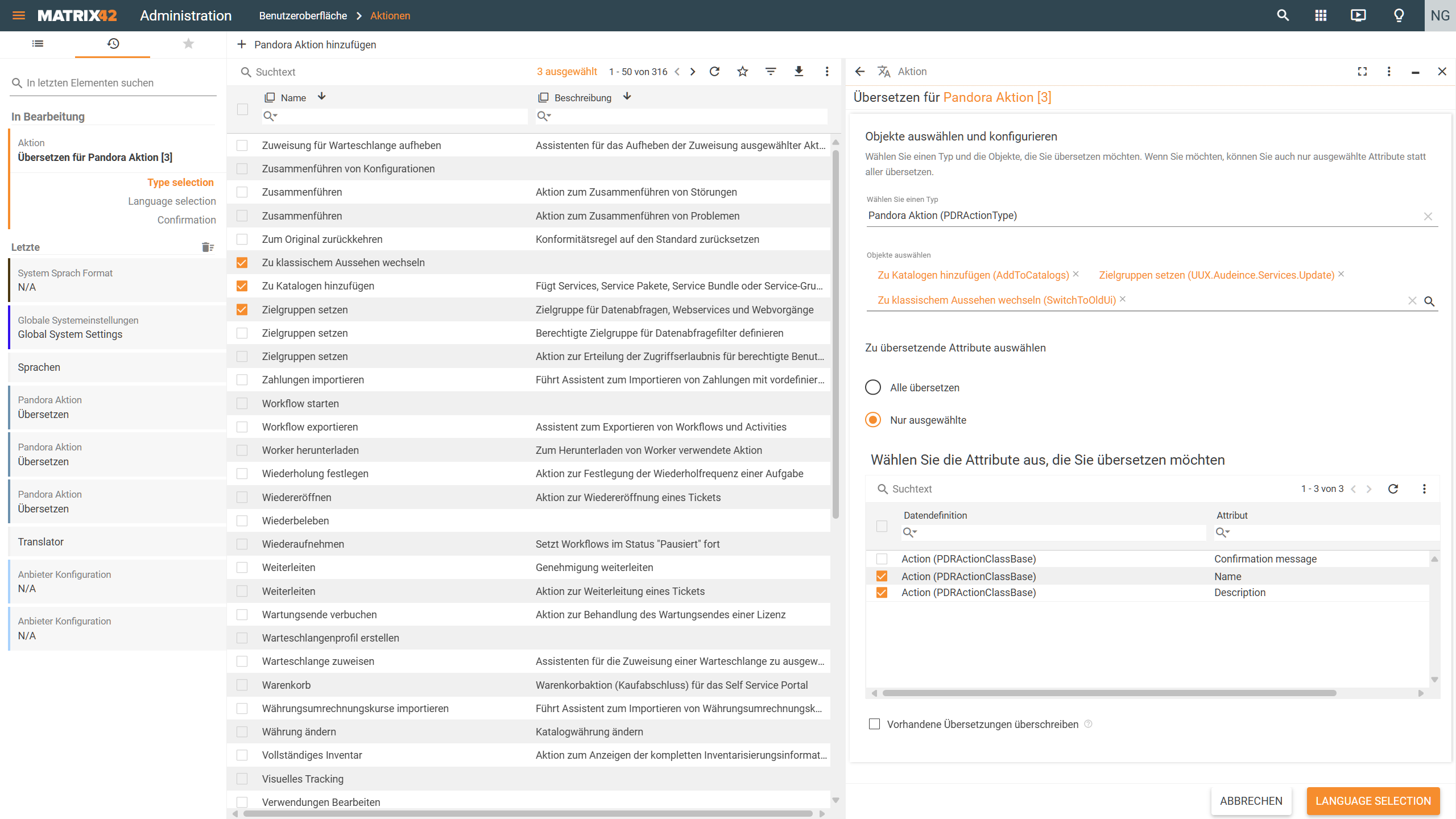Open the hamburger main menu

(19, 15)
